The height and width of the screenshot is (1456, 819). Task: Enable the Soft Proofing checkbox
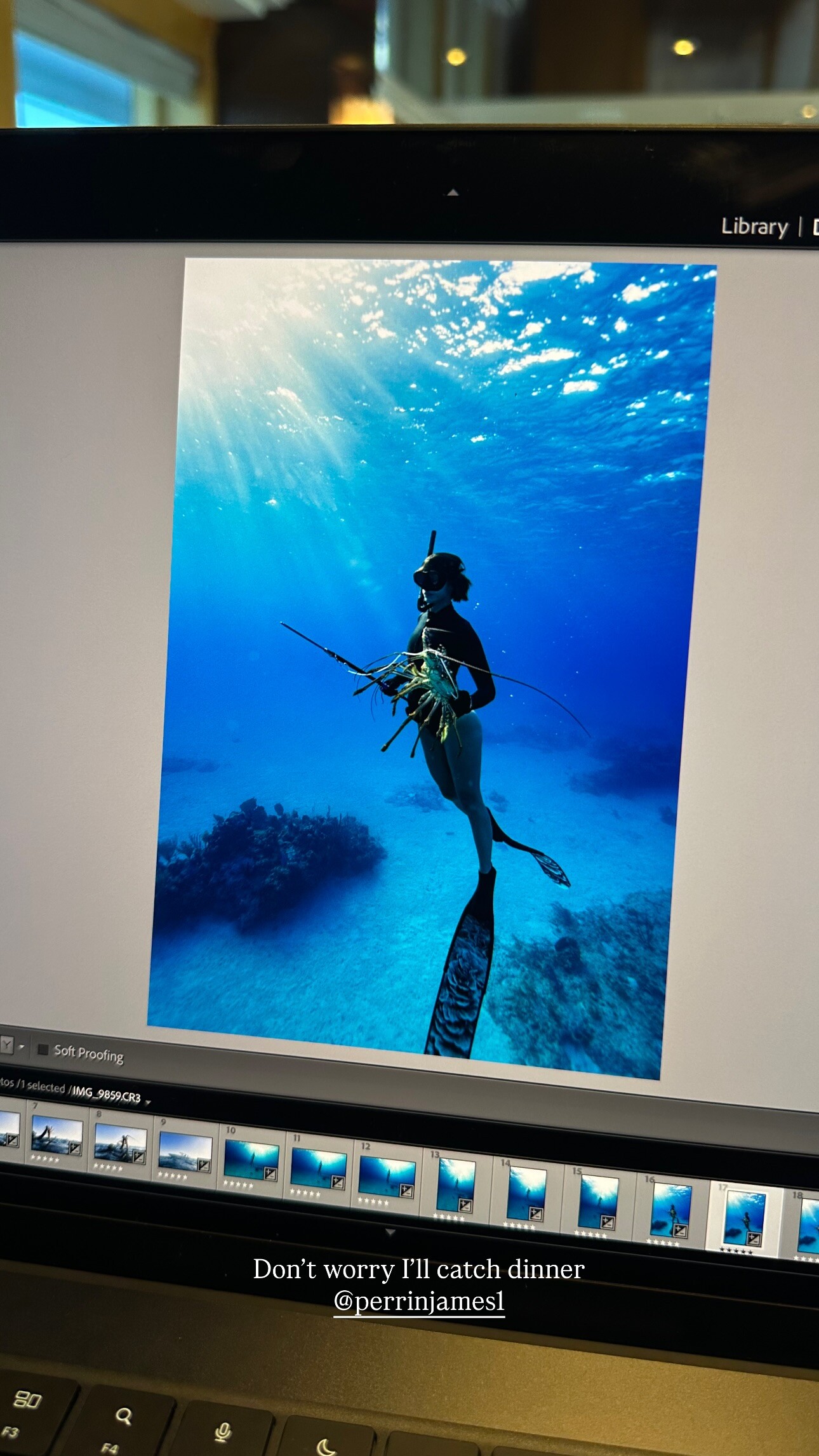[43, 1050]
